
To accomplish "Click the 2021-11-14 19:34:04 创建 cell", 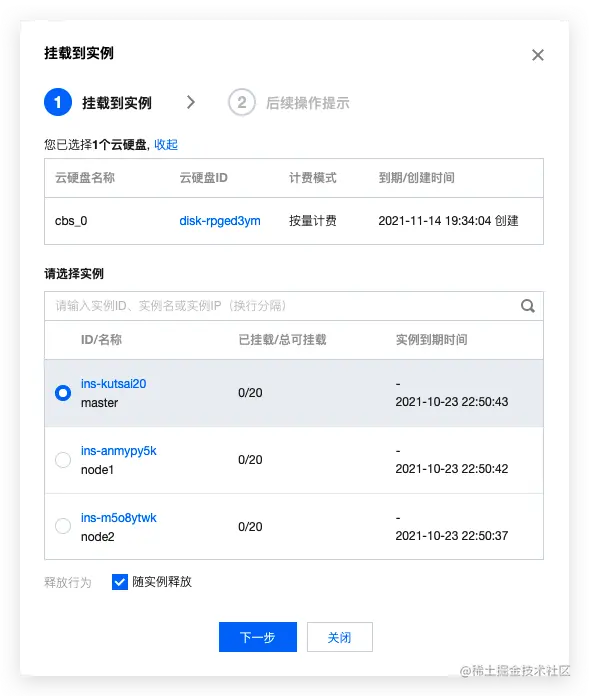I will pos(448,221).
